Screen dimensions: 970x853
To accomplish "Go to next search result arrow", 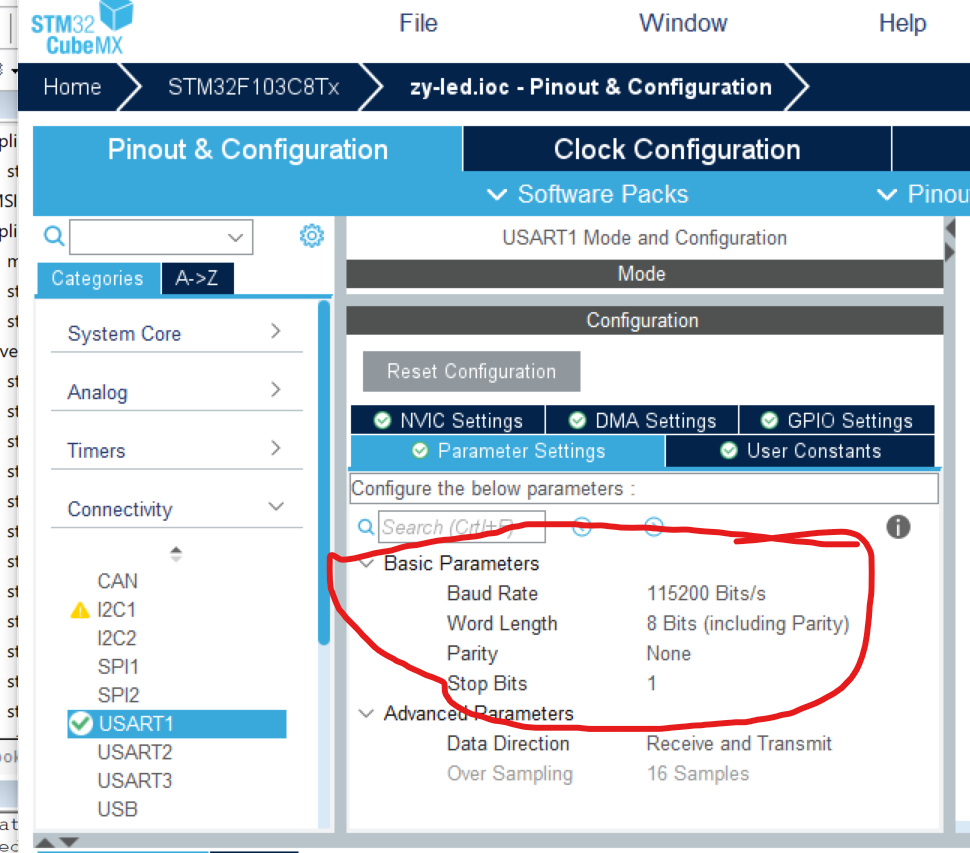I will (x=654, y=527).
